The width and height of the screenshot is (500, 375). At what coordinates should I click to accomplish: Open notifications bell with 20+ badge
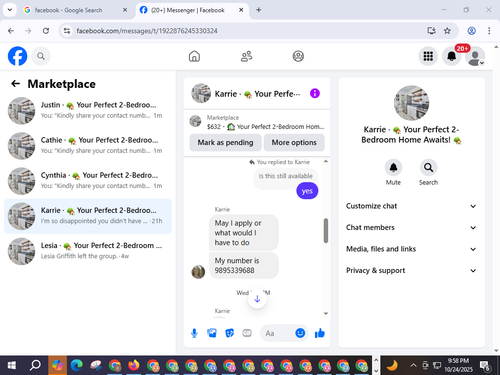[x=452, y=56]
